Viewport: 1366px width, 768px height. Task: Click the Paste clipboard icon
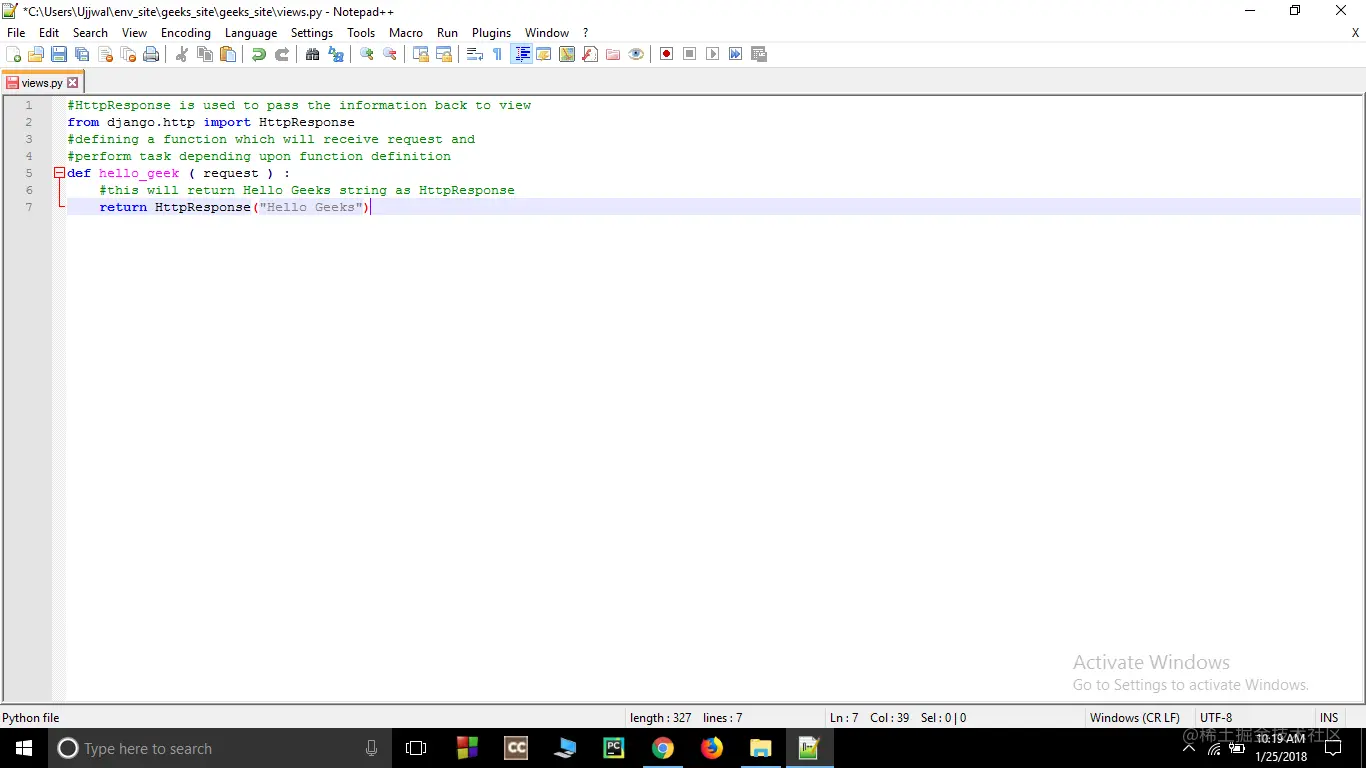(228, 54)
